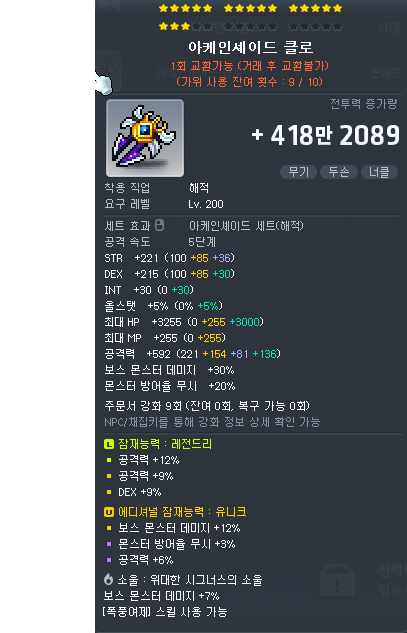Click the 공격력 +12% potential line

point(149,460)
